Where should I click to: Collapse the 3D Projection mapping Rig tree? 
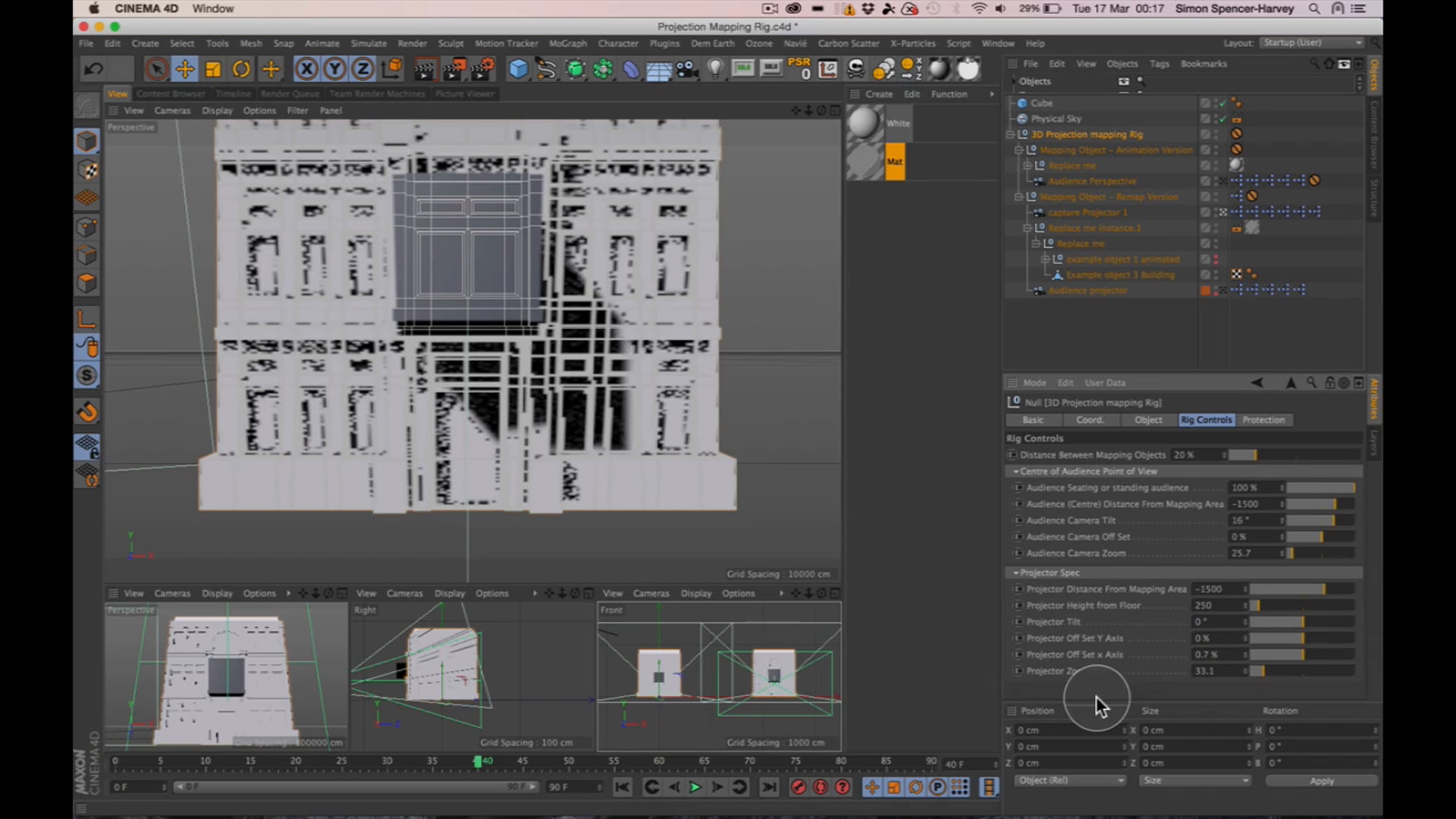click(x=1010, y=135)
